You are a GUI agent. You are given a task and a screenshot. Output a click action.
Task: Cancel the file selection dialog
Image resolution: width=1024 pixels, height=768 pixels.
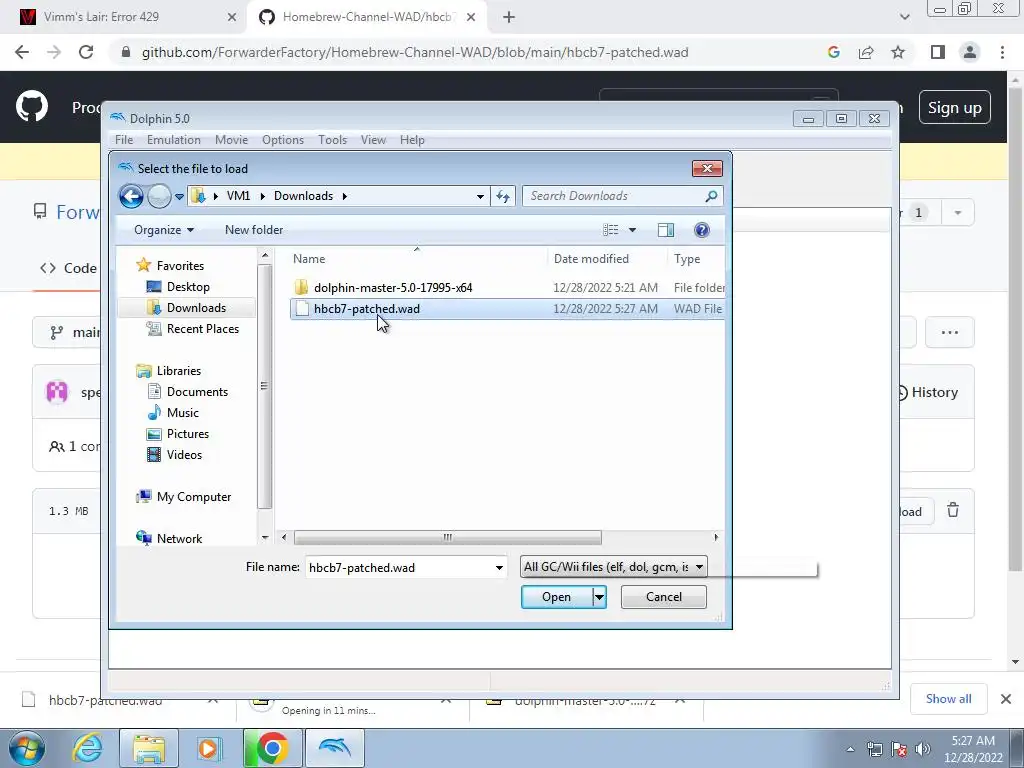[664, 597]
